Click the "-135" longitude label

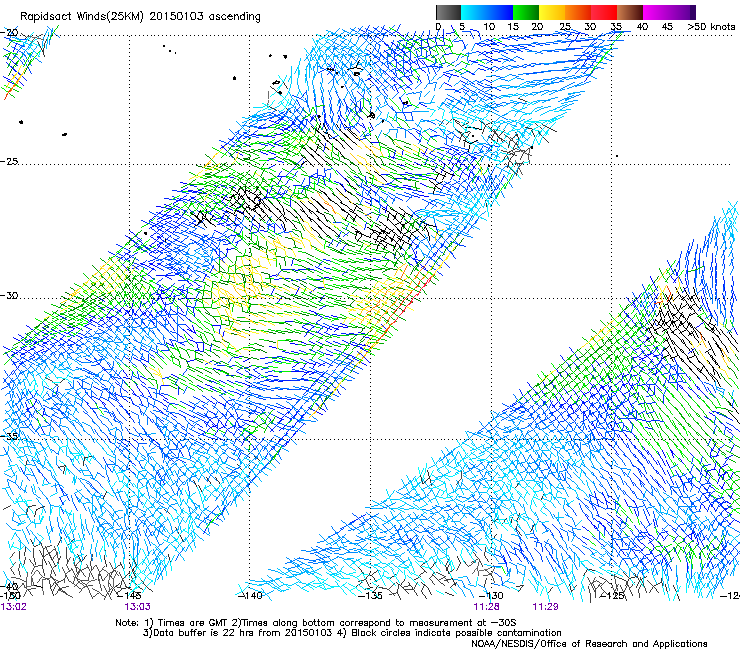pyautogui.click(x=370, y=595)
